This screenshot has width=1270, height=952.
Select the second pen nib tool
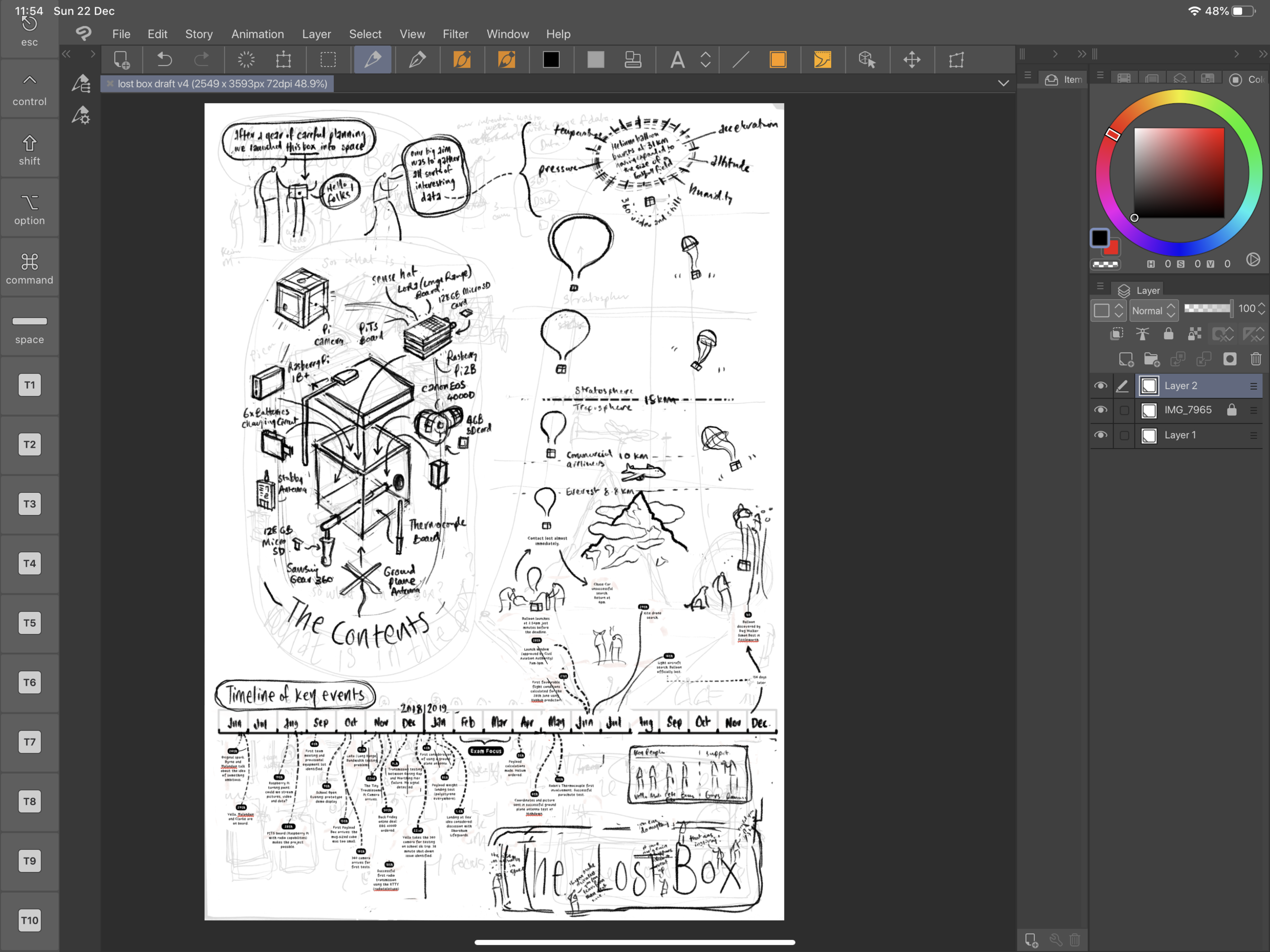pos(418,60)
